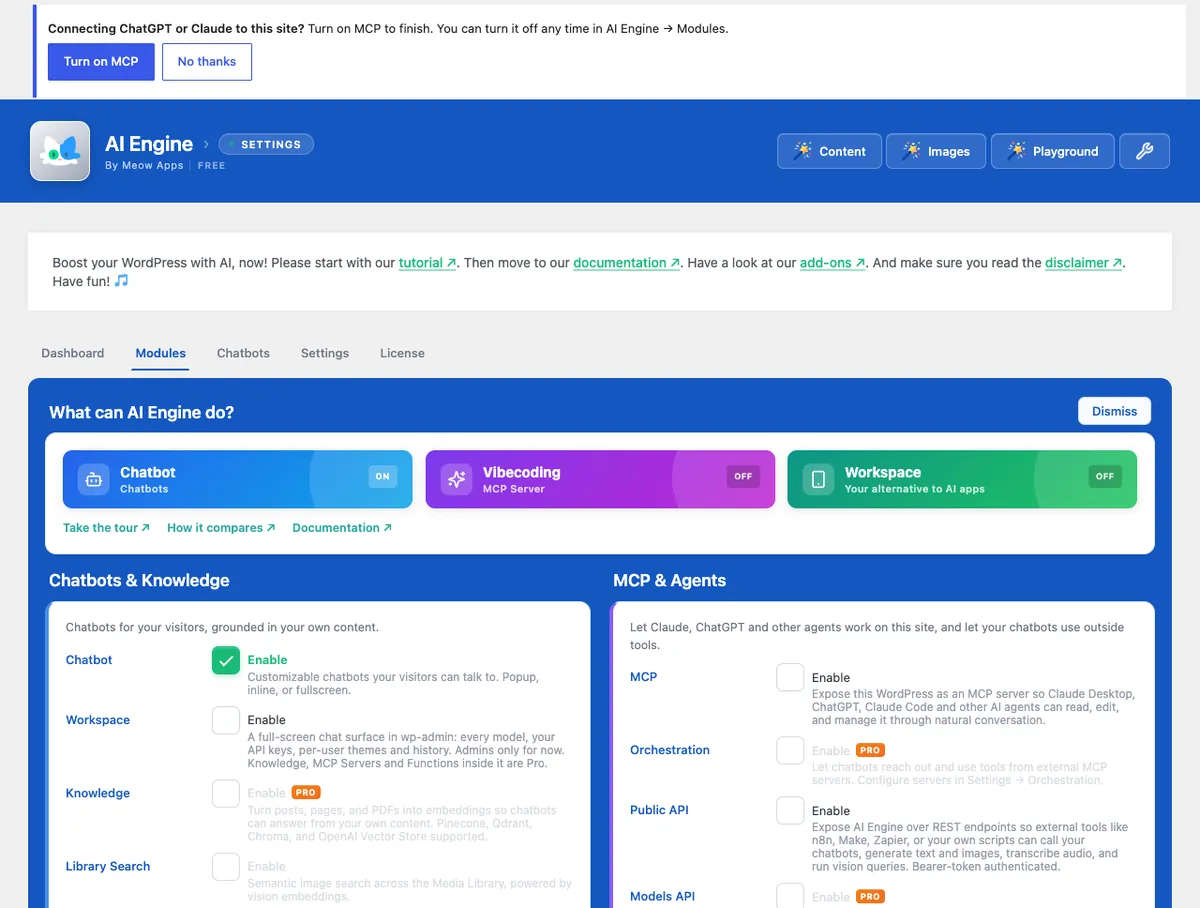
Task: Go to the Settings tab
Action: click(325, 353)
